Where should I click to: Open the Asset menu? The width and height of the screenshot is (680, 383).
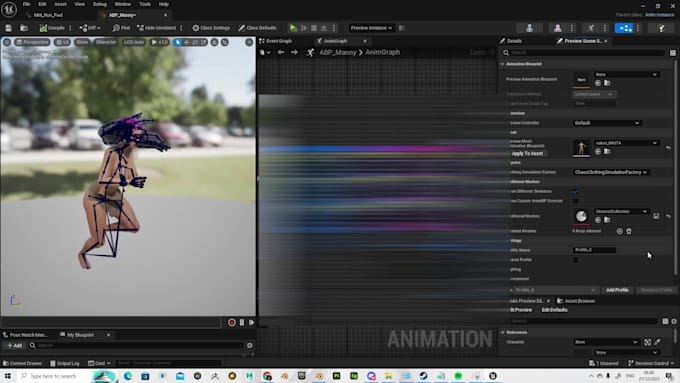pos(60,4)
